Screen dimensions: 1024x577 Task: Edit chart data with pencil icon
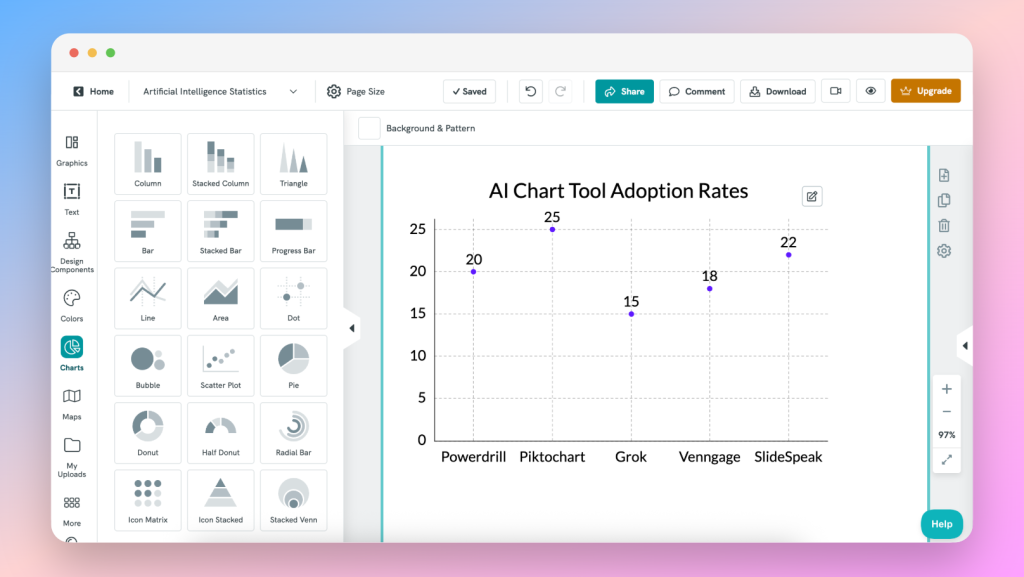pyautogui.click(x=812, y=196)
